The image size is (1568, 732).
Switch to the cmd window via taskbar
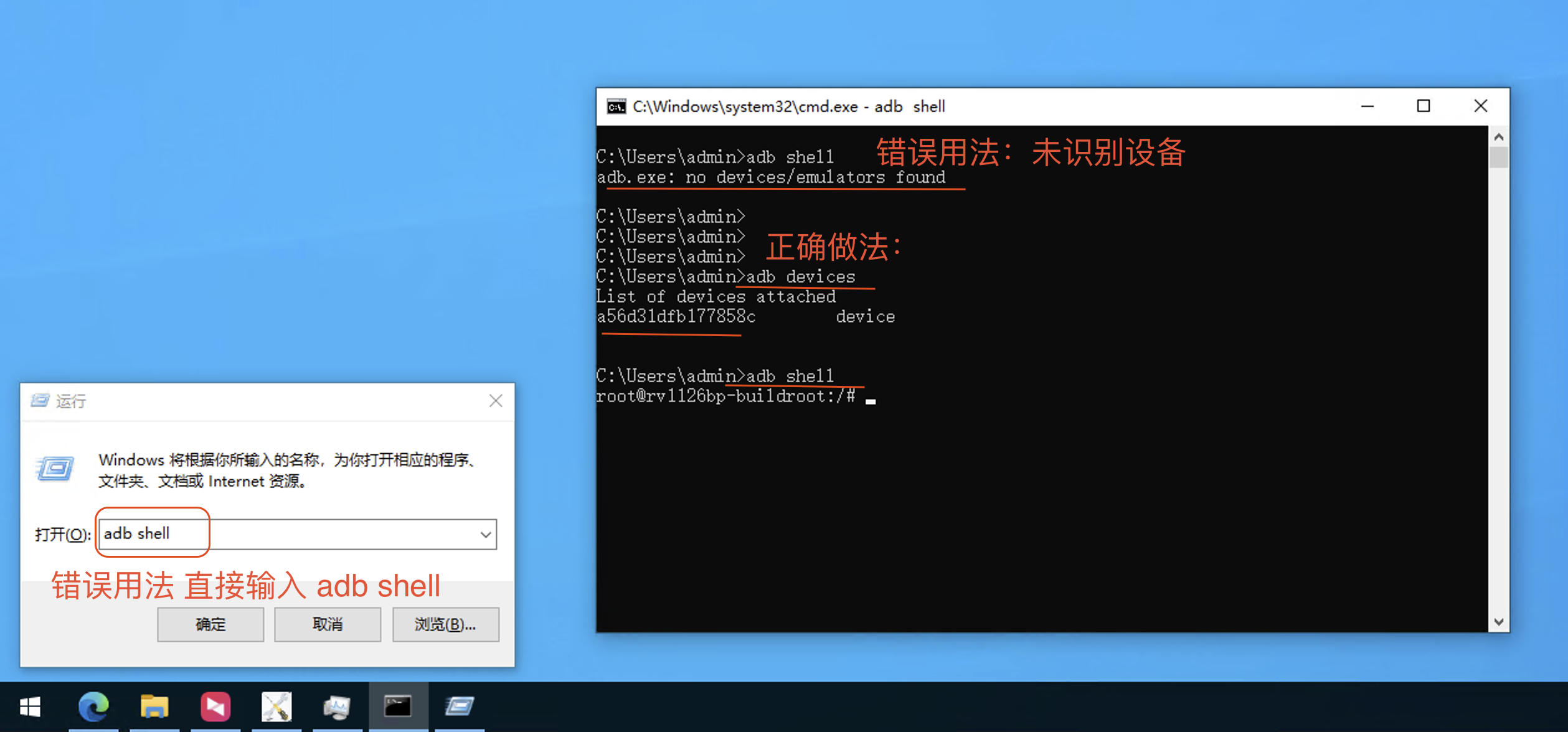point(398,707)
